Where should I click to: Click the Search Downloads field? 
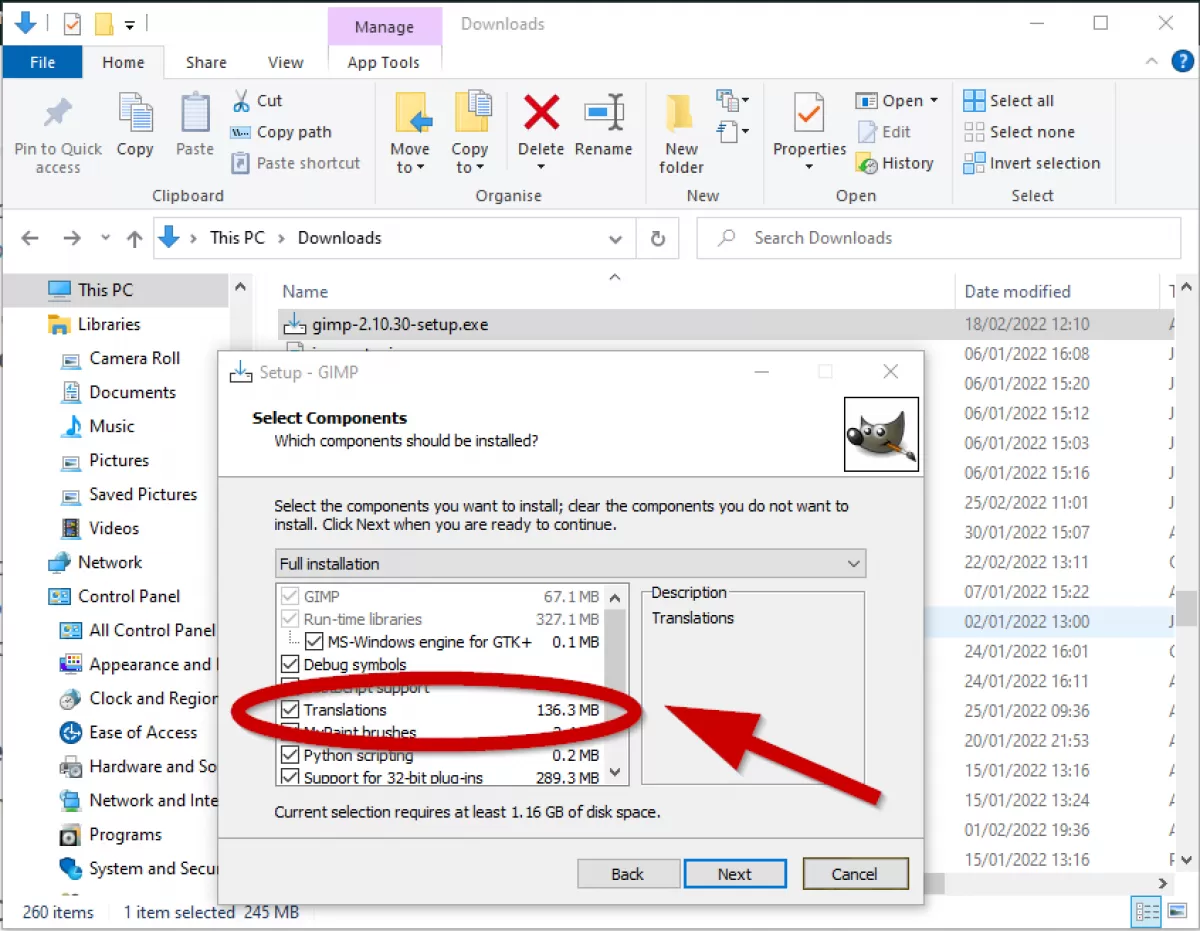[939, 238]
